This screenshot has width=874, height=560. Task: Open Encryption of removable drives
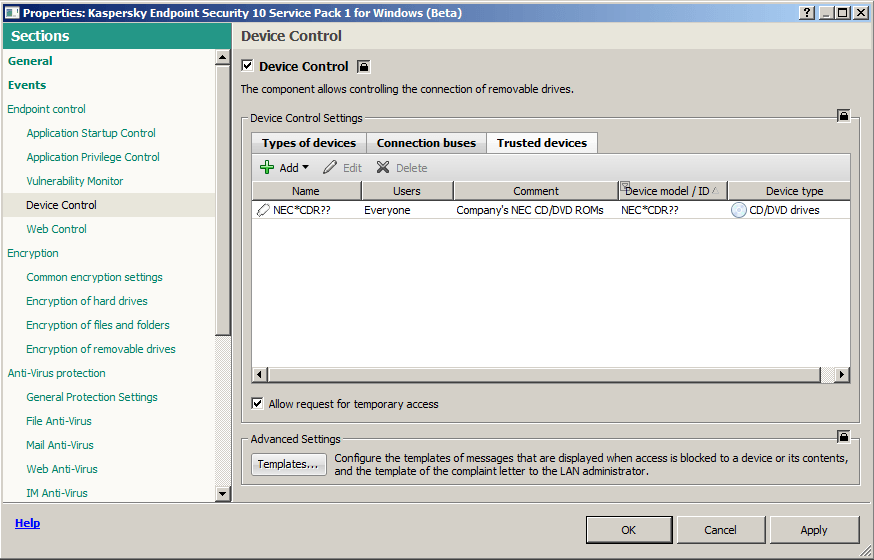[101, 348]
